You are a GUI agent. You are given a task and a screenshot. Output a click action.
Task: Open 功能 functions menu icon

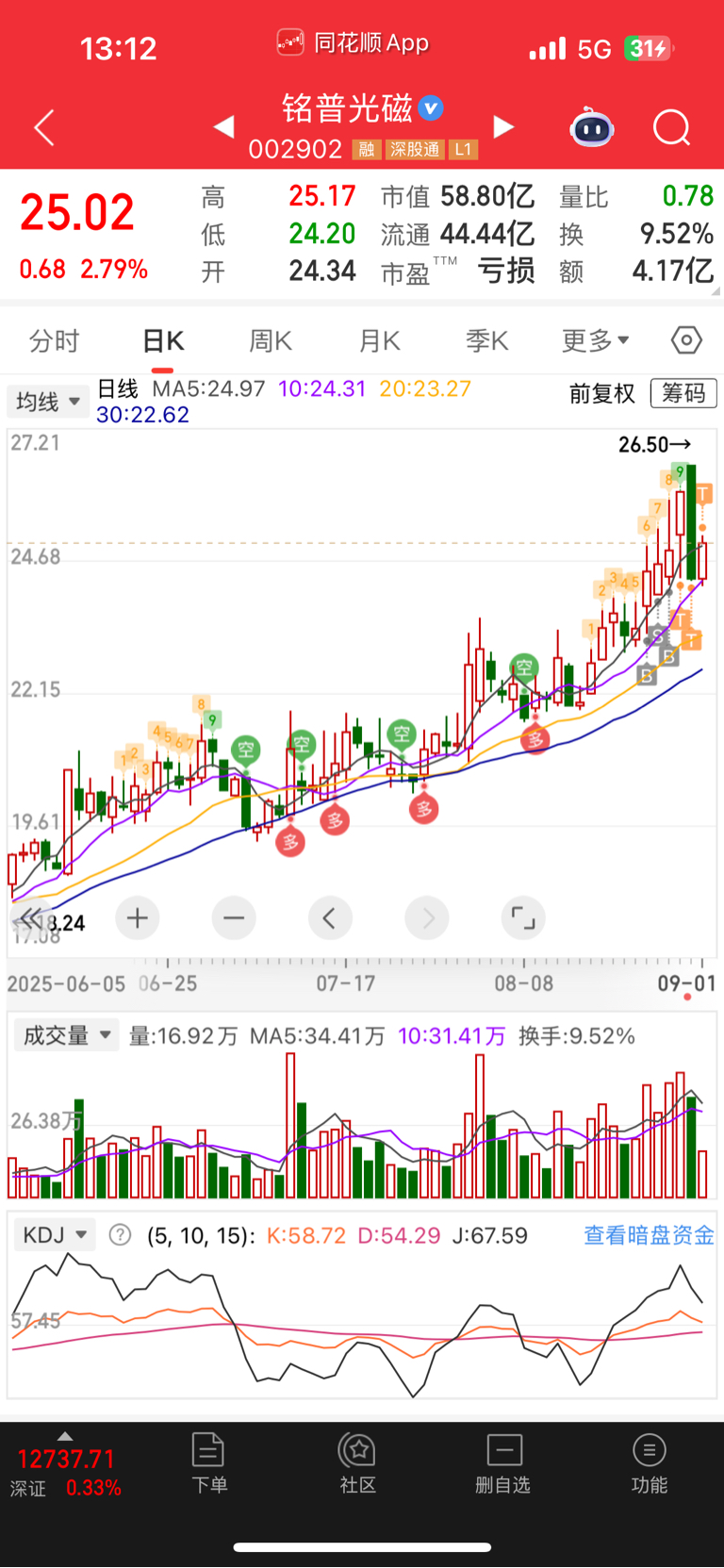pyautogui.click(x=649, y=1462)
